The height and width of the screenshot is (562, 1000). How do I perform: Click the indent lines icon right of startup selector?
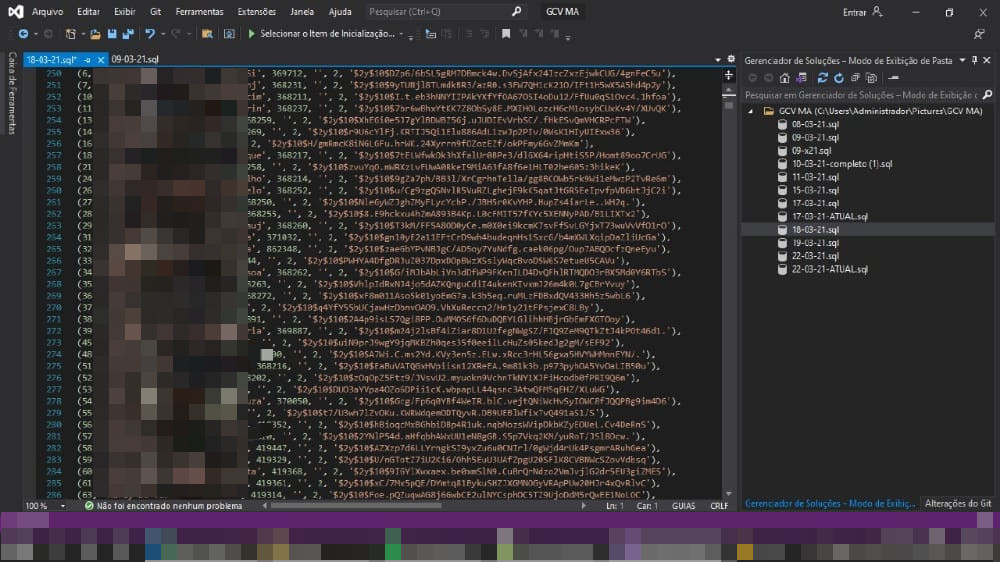[x=430, y=34]
